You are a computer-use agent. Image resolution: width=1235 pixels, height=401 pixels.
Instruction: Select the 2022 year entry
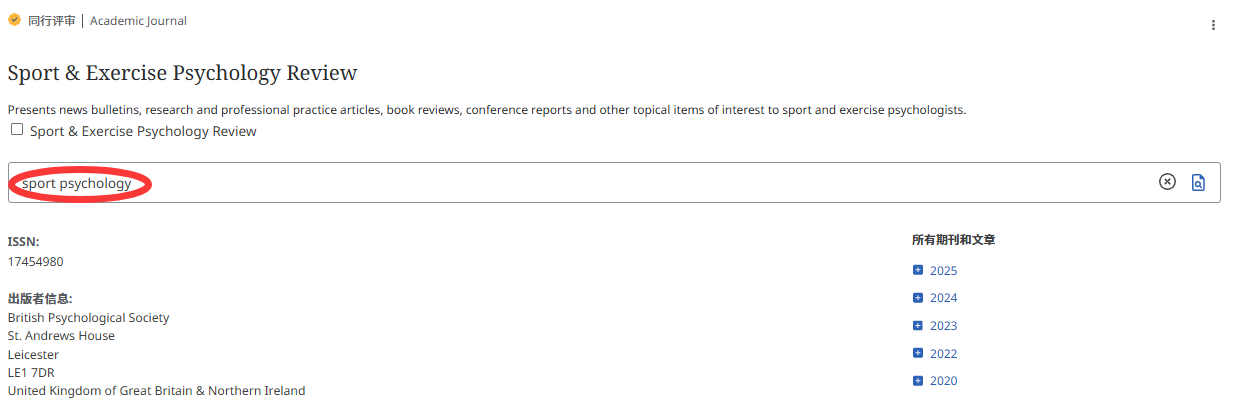click(x=943, y=354)
